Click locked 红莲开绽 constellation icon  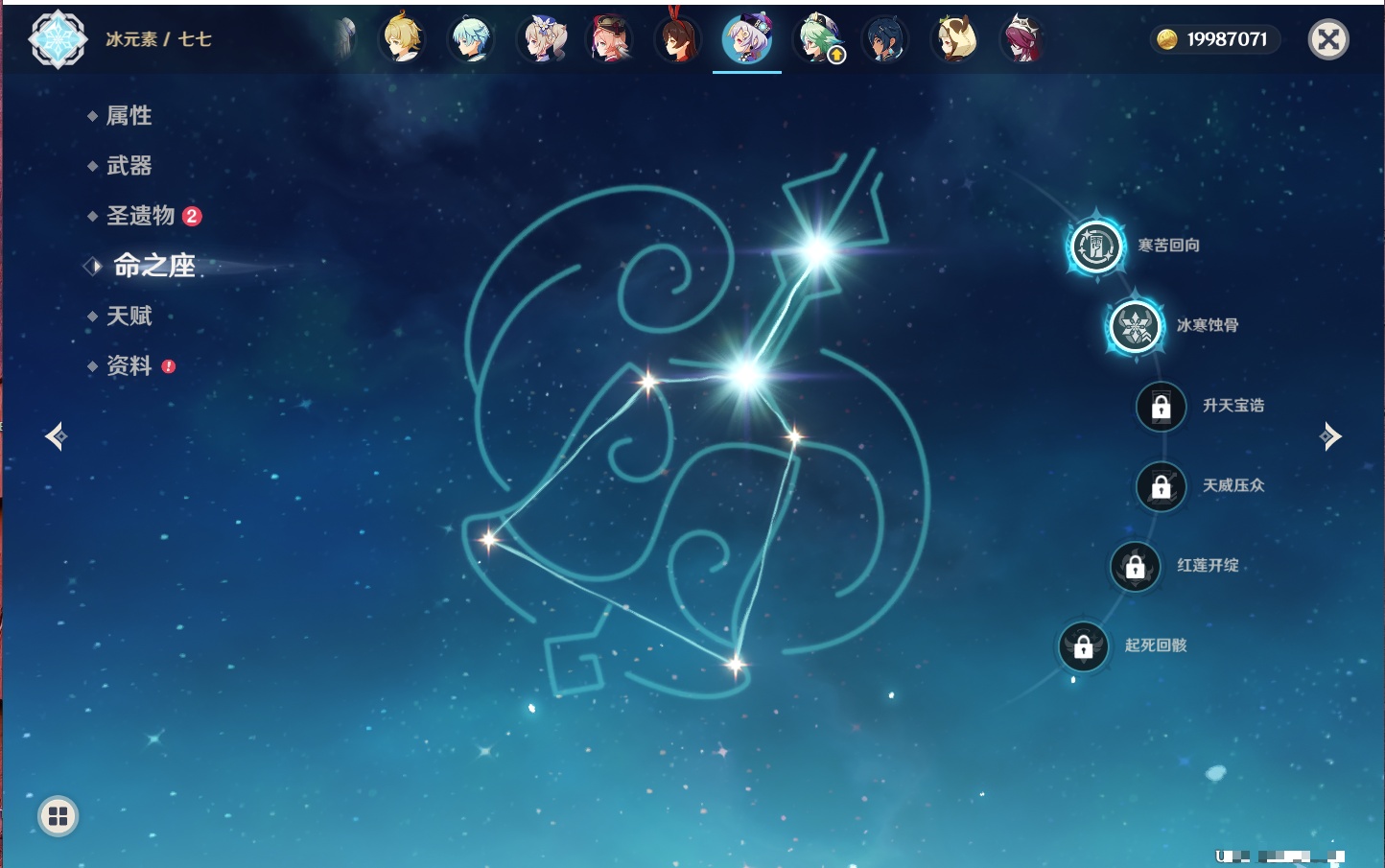click(1136, 567)
